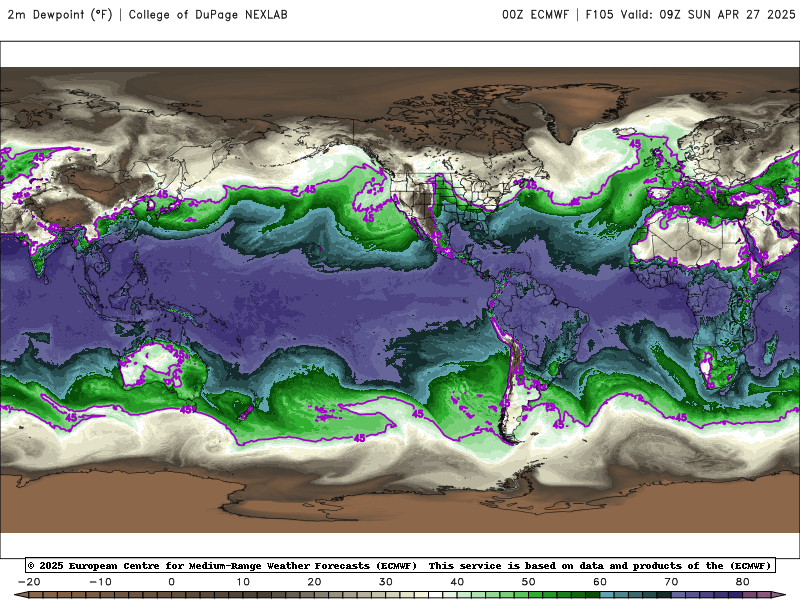
Task: Click 'Valid: 09Z SUN APR 27 2025' text
Action: click(708, 15)
